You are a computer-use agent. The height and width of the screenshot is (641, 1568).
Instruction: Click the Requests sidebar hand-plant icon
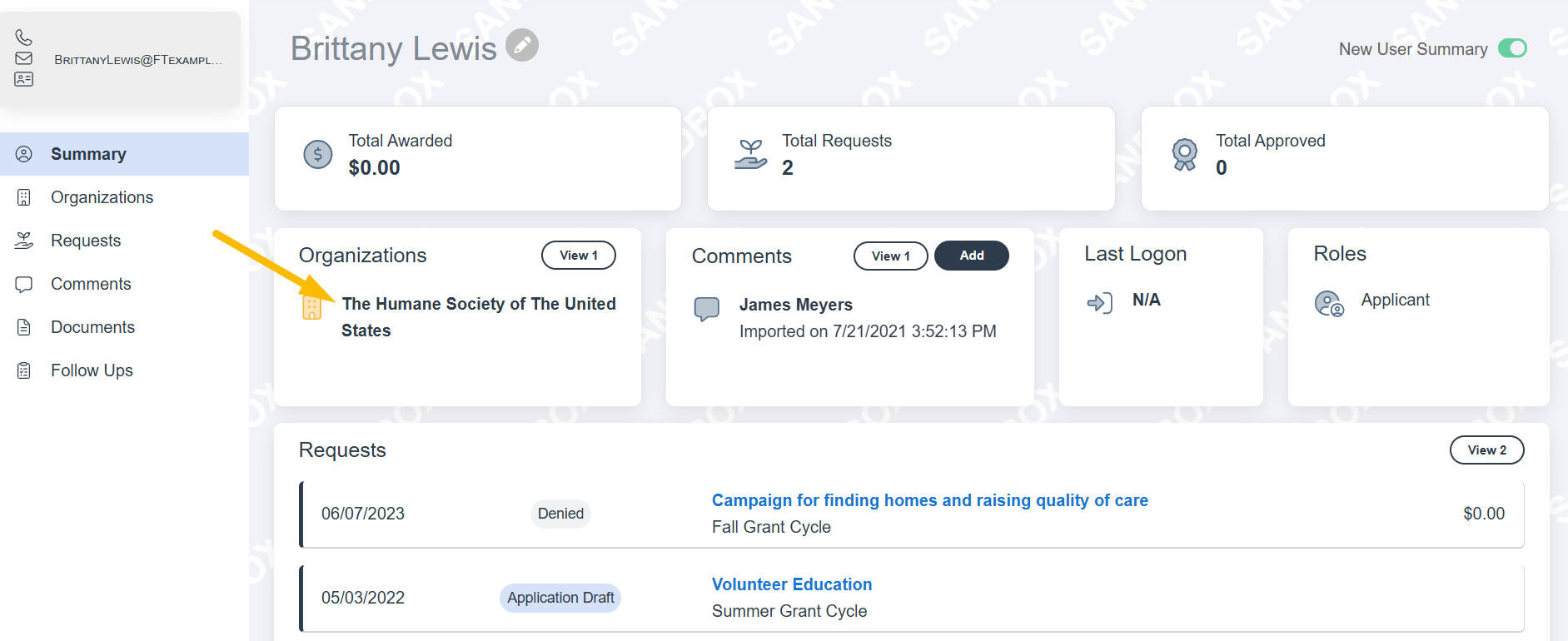24,241
